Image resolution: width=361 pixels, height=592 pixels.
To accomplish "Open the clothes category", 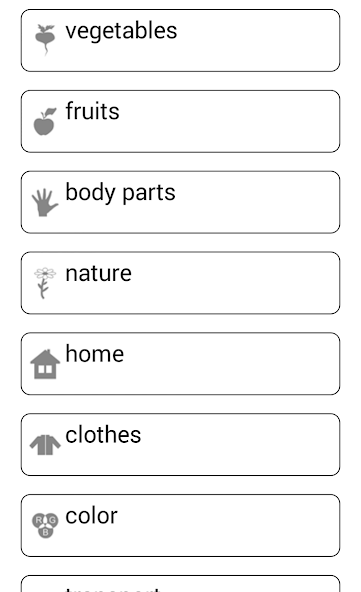I will point(180,444).
